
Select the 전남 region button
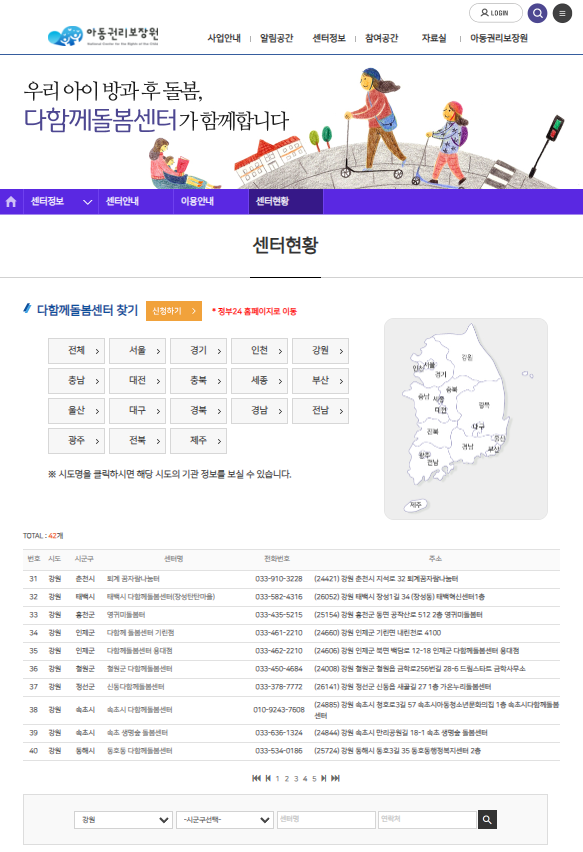[320, 411]
